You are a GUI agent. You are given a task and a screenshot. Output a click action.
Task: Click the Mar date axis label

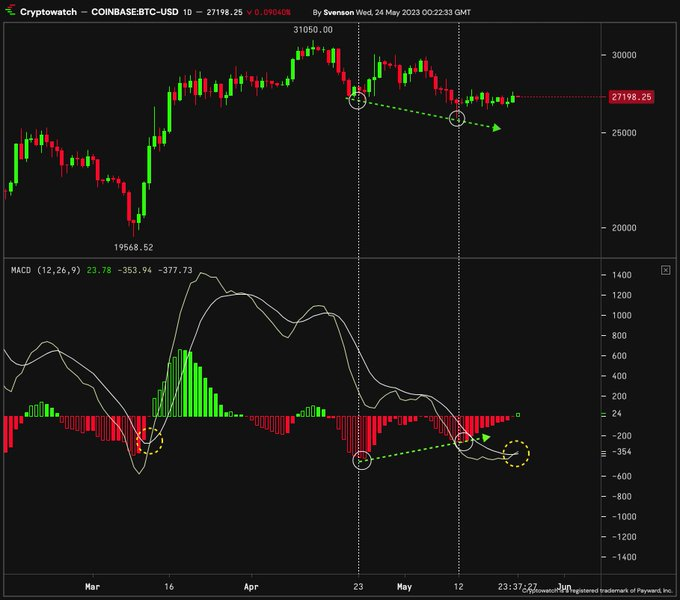92,587
